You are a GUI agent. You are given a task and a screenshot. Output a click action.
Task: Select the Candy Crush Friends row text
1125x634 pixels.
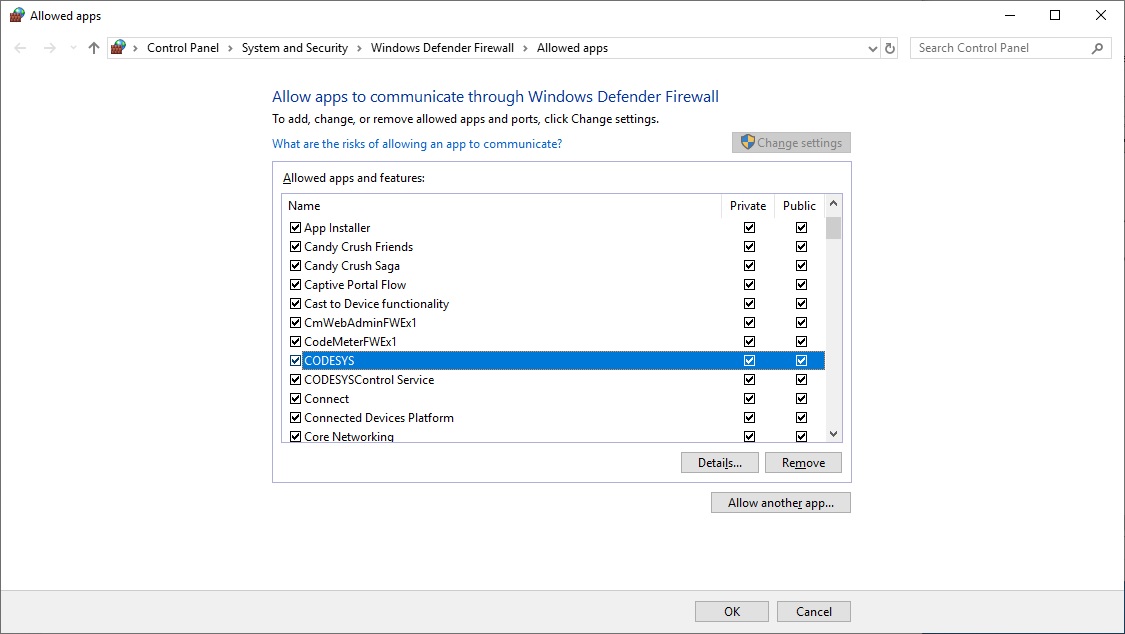(x=359, y=247)
